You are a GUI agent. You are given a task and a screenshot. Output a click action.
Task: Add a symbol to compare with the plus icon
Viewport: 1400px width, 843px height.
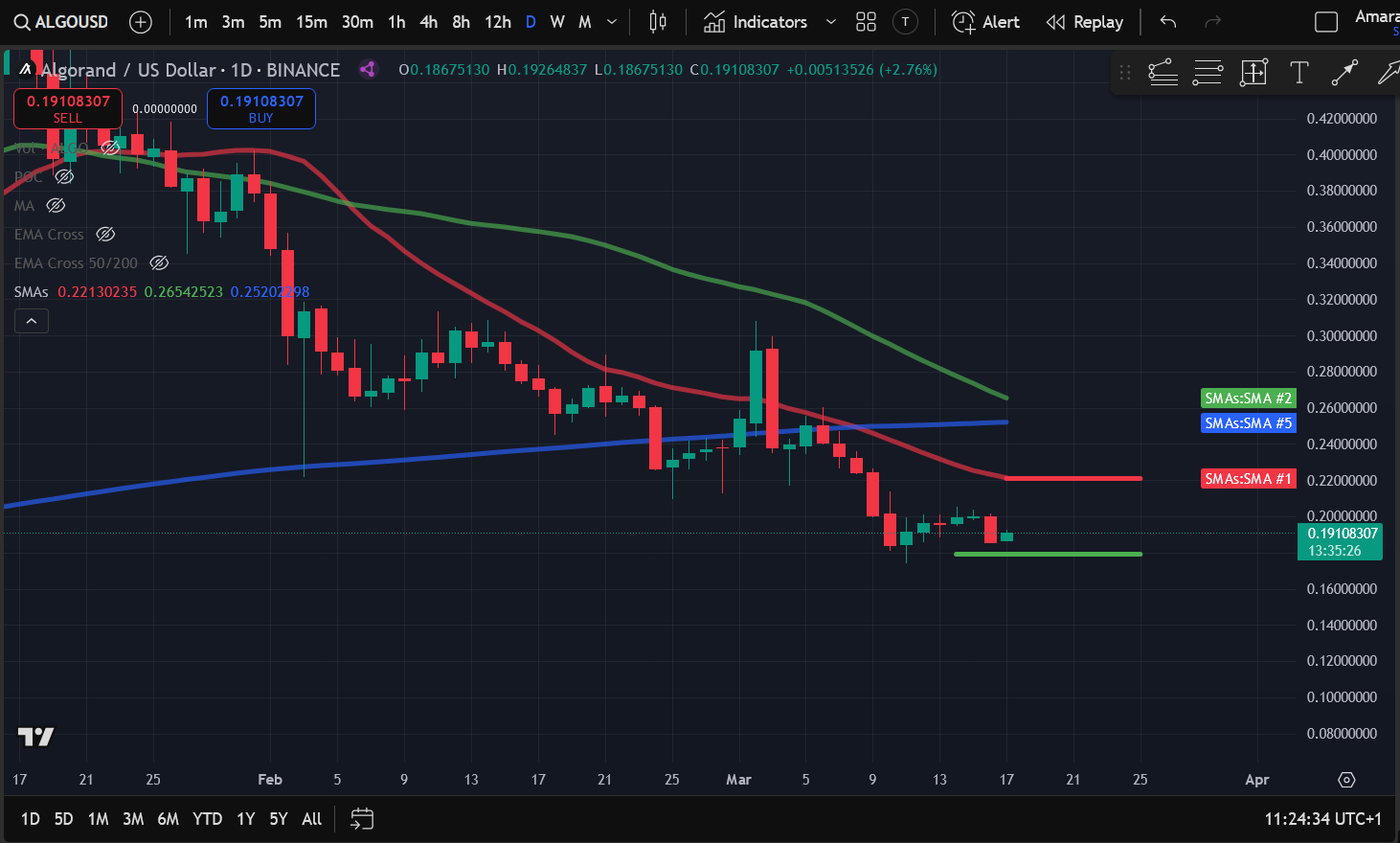(x=141, y=22)
